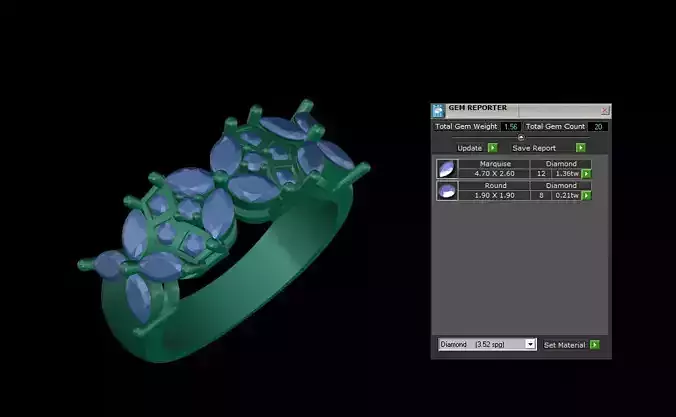Screen dimensions: 676x417
Task: Close the Gem Reporter panel
Action: pos(604,110)
